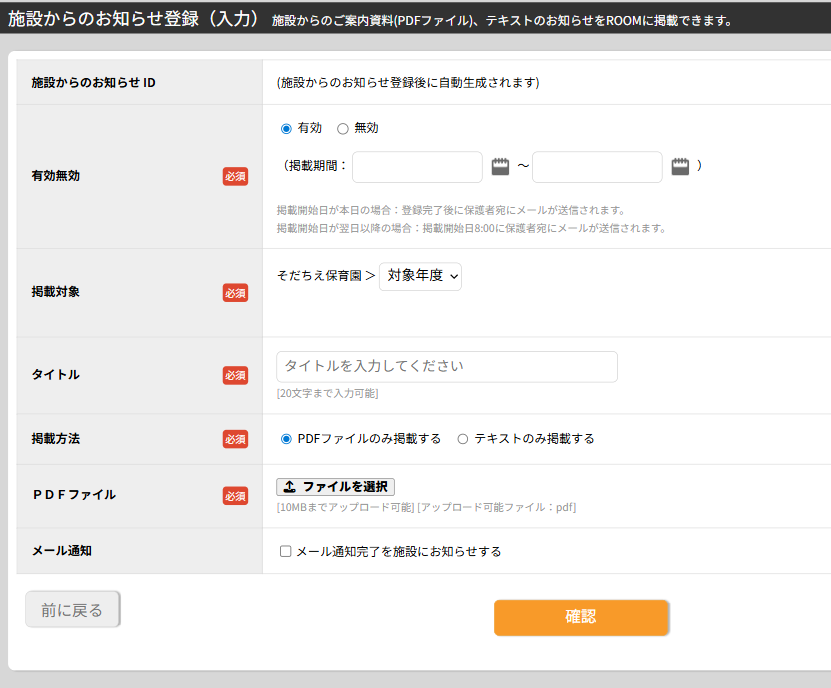This screenshot has width=831, height=688.
Task: Expand the 対象年度 dropdown
Action: tap(420, 276)
